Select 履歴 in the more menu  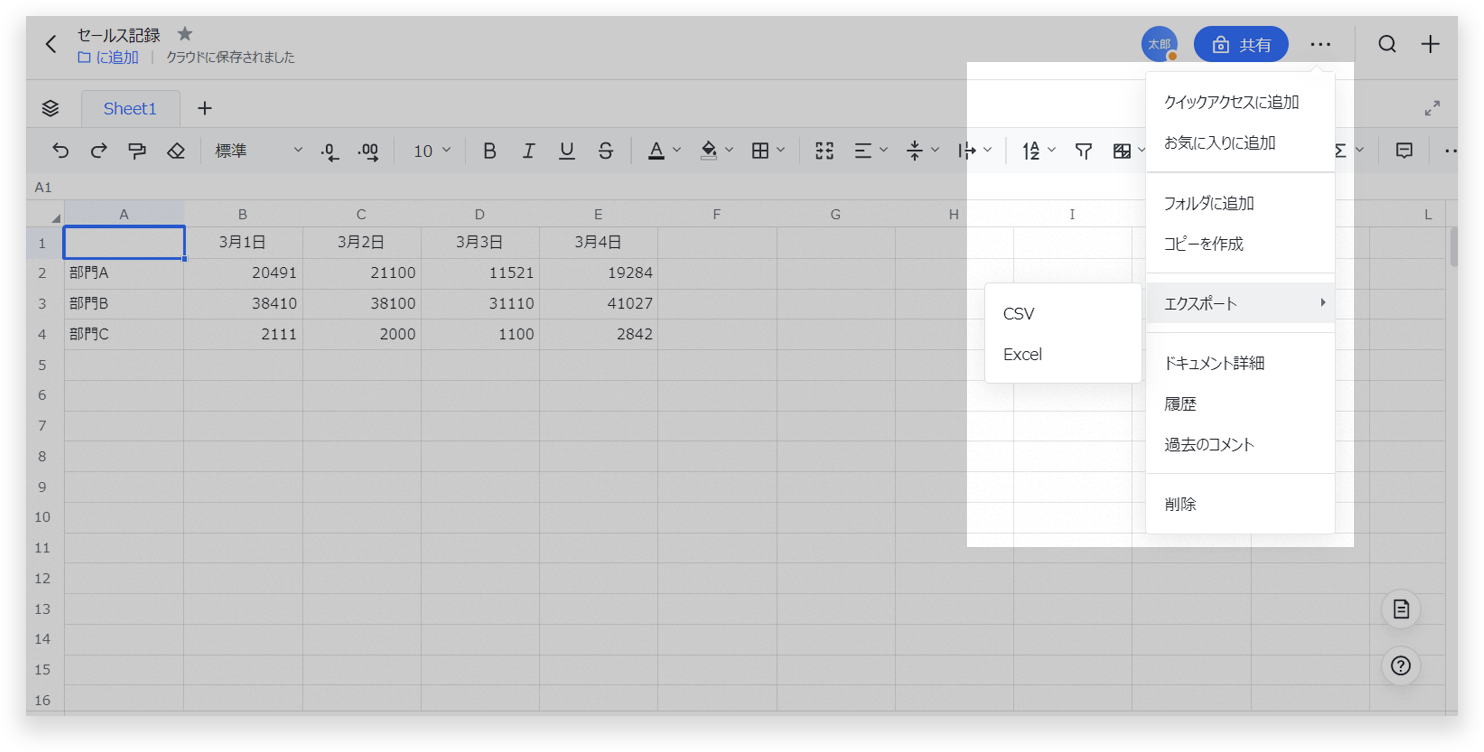1181,404
